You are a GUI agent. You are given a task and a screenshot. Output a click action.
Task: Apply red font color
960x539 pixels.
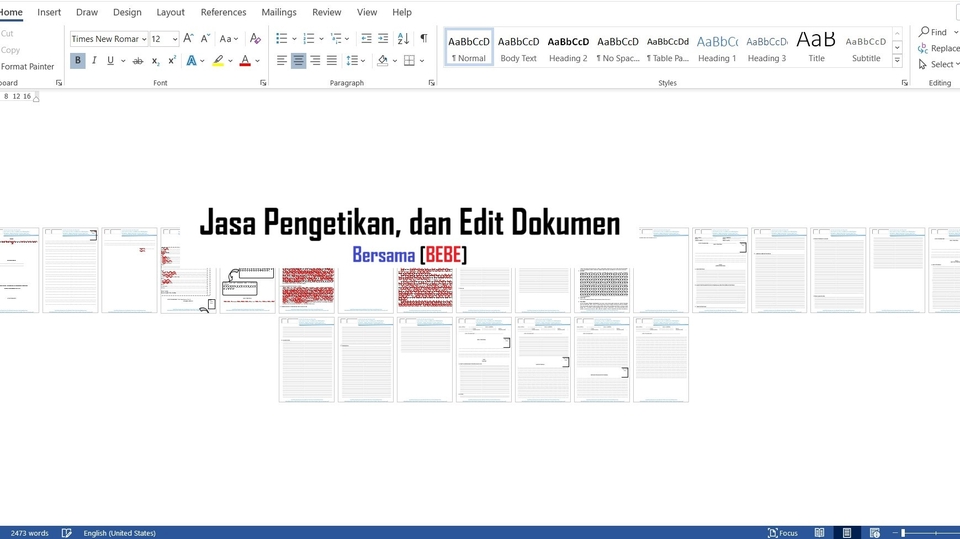pos(245,61)
